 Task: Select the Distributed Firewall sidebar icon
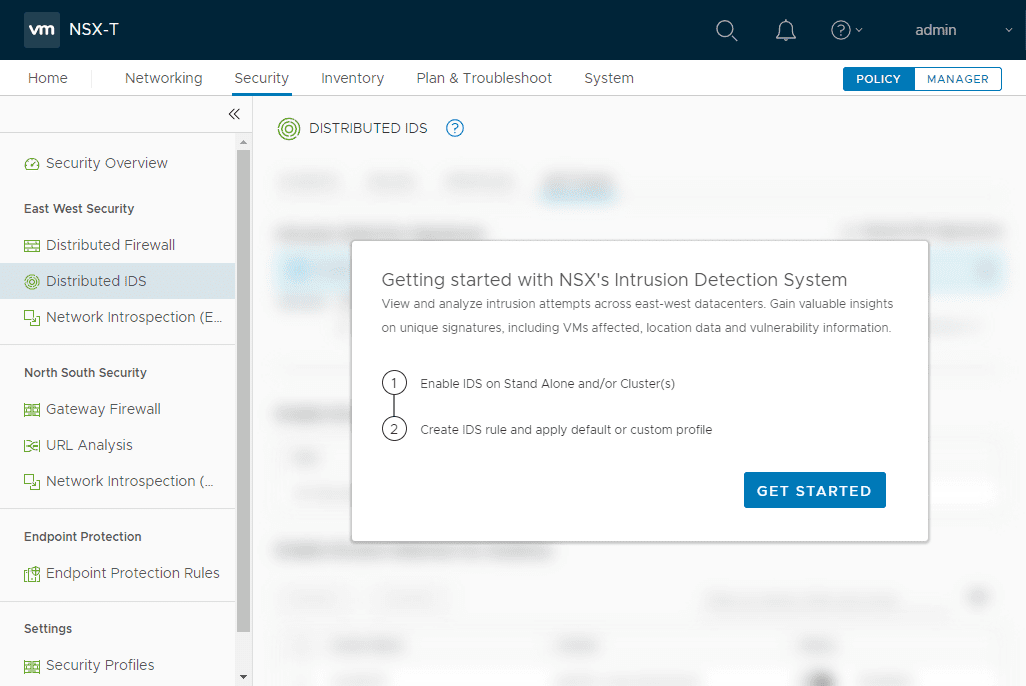[31, 245]
